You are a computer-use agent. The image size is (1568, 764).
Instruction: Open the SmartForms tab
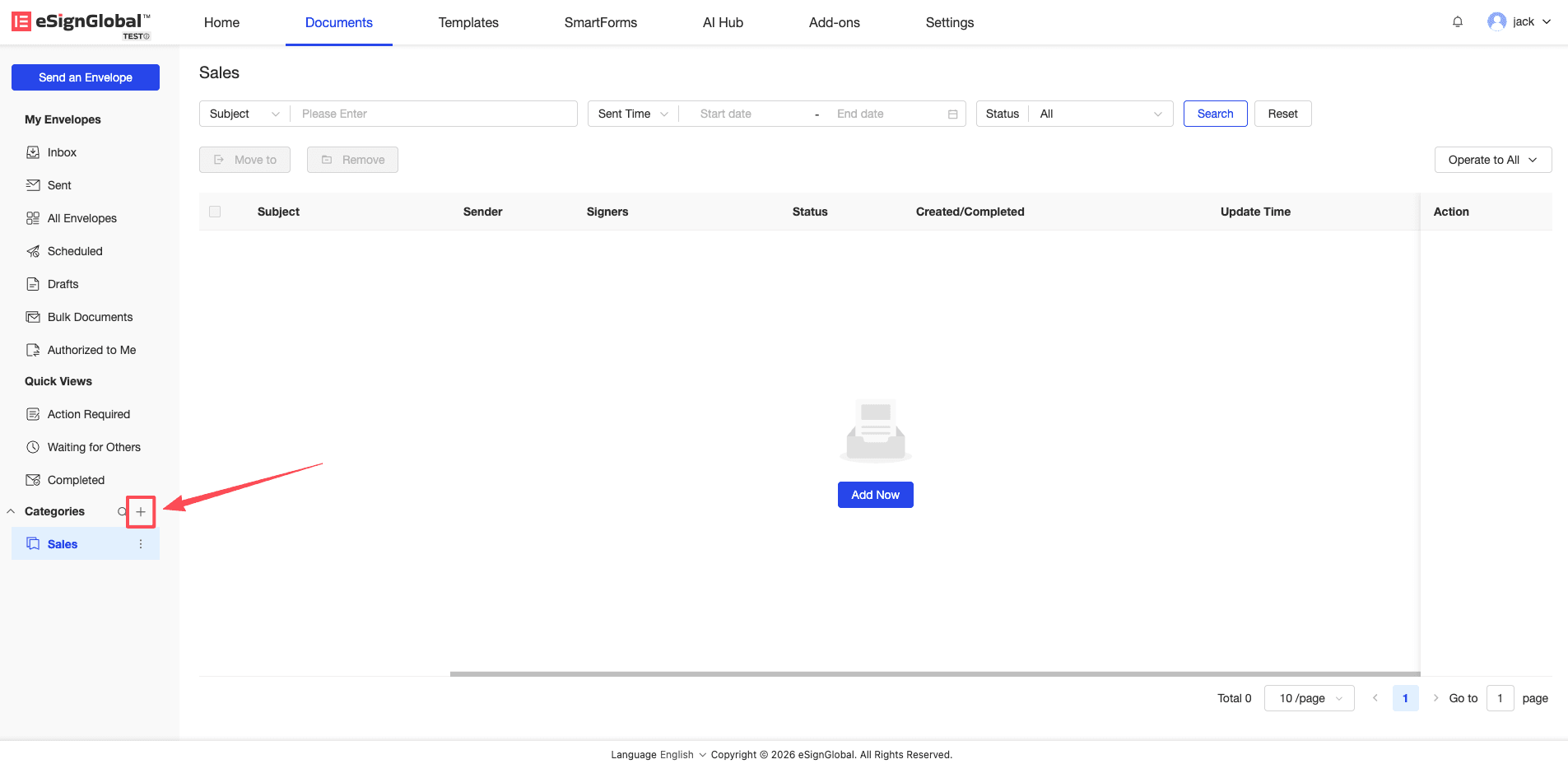(x=600, y=22)
